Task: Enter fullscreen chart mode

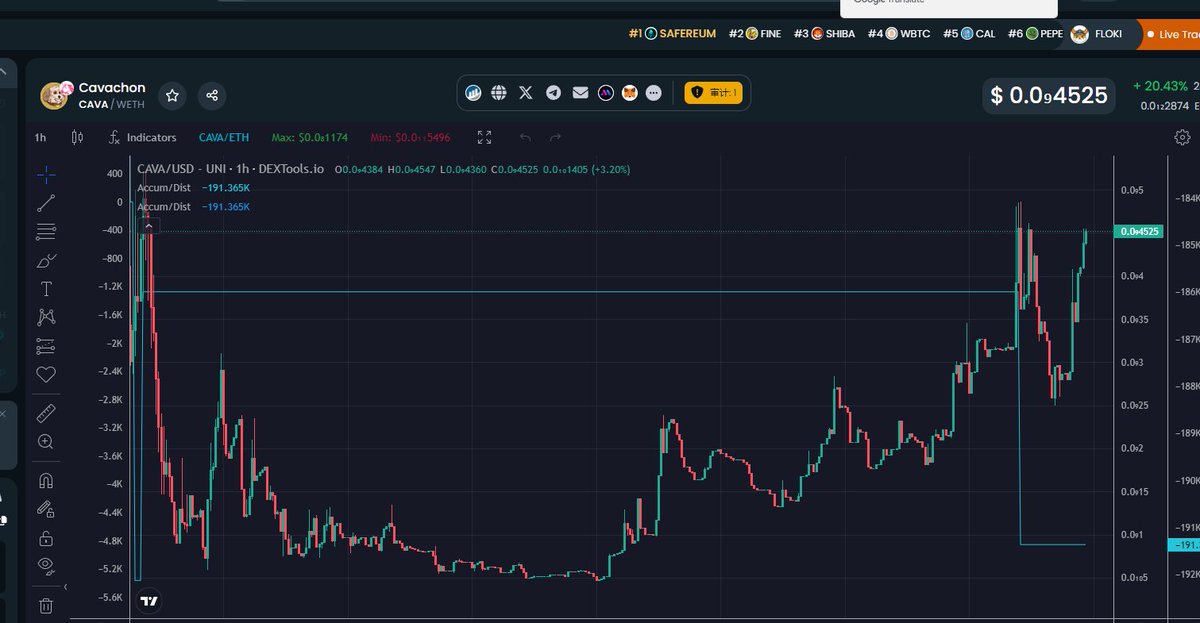Action: (x=485, y=137)
